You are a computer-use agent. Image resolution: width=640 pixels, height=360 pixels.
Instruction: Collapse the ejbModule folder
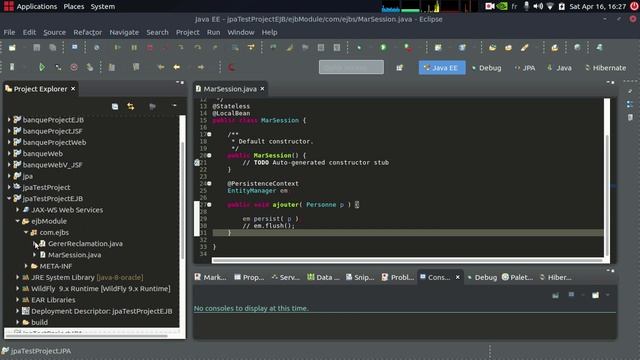(x=18, y=221)
